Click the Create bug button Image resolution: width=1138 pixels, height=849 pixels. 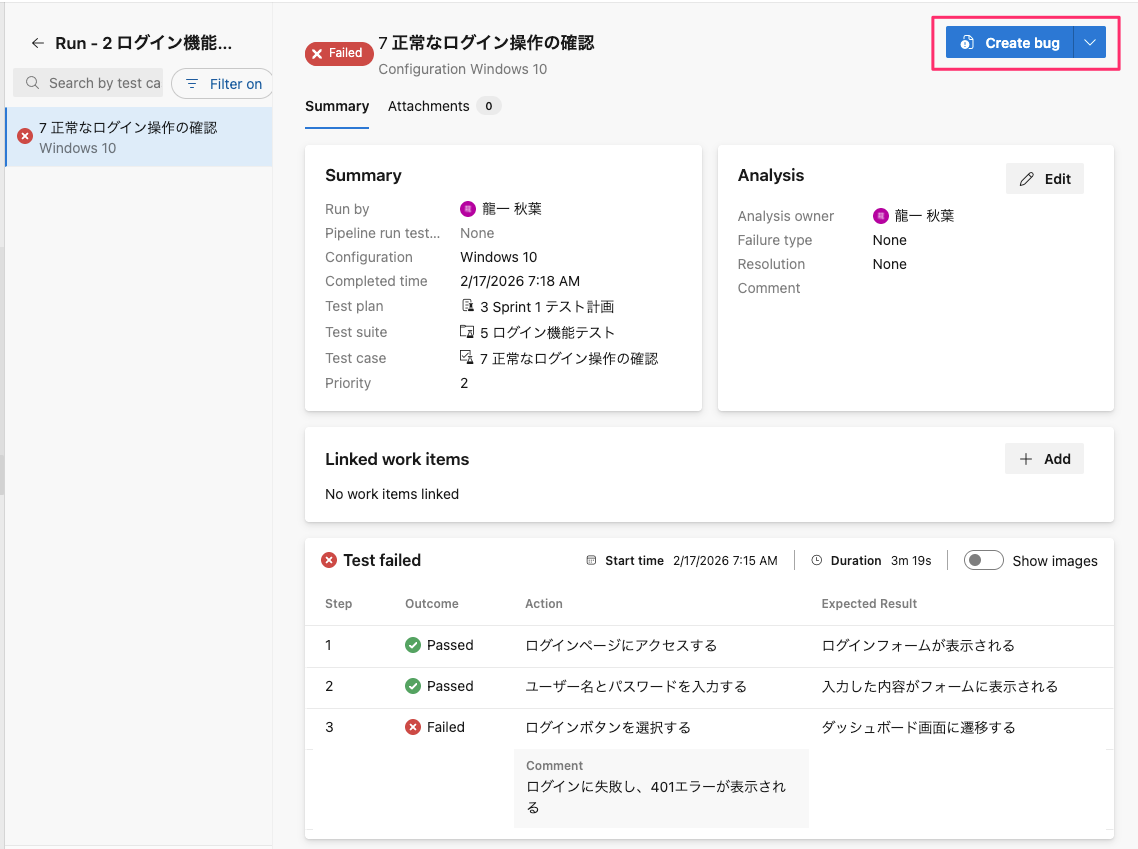pos(1010,43)
